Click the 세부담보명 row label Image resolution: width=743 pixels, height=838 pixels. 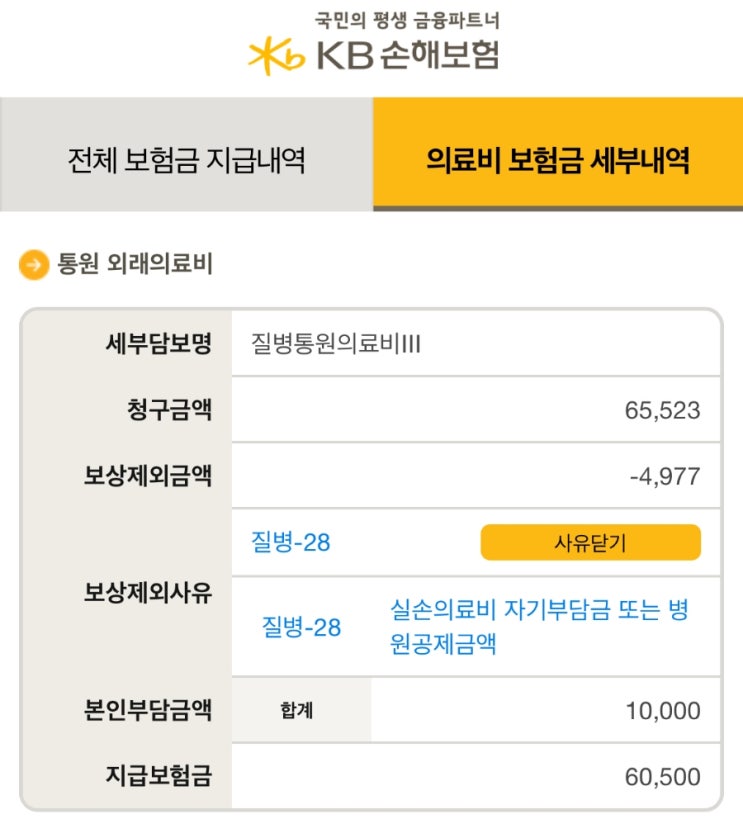pos(159,345)
